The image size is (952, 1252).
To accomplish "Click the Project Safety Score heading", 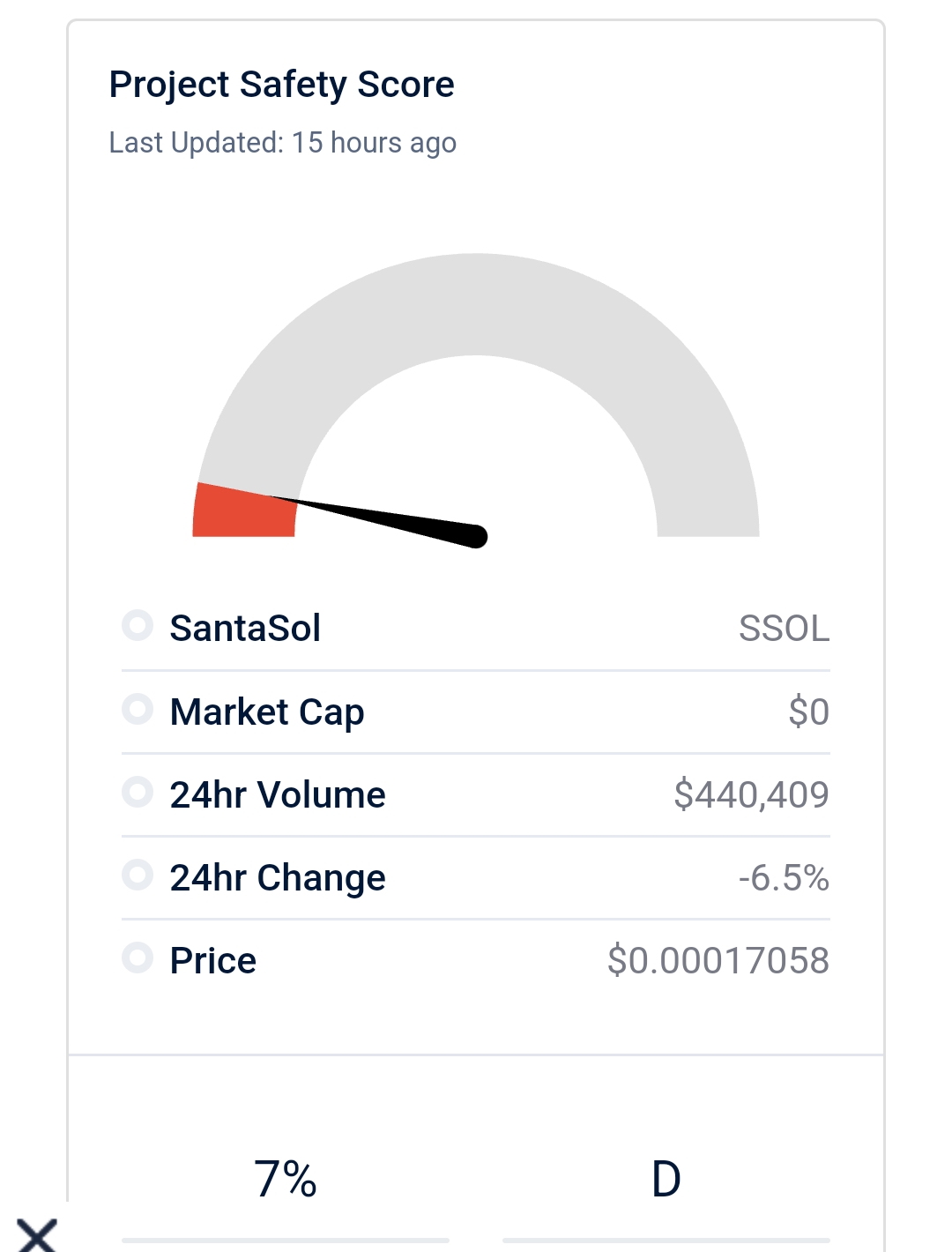I will (281, 85).
